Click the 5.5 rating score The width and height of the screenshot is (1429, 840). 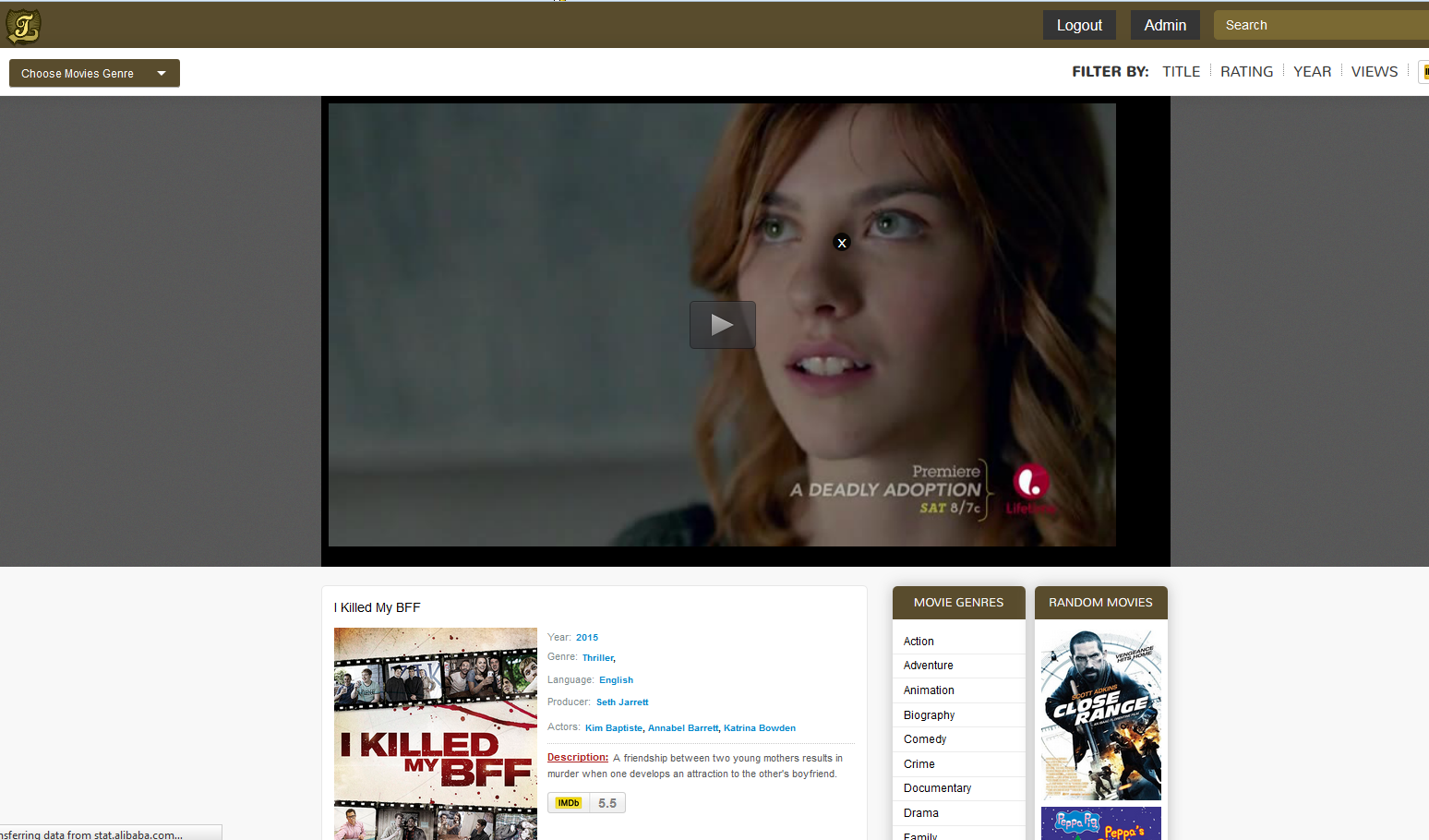(x=607, y=803)
